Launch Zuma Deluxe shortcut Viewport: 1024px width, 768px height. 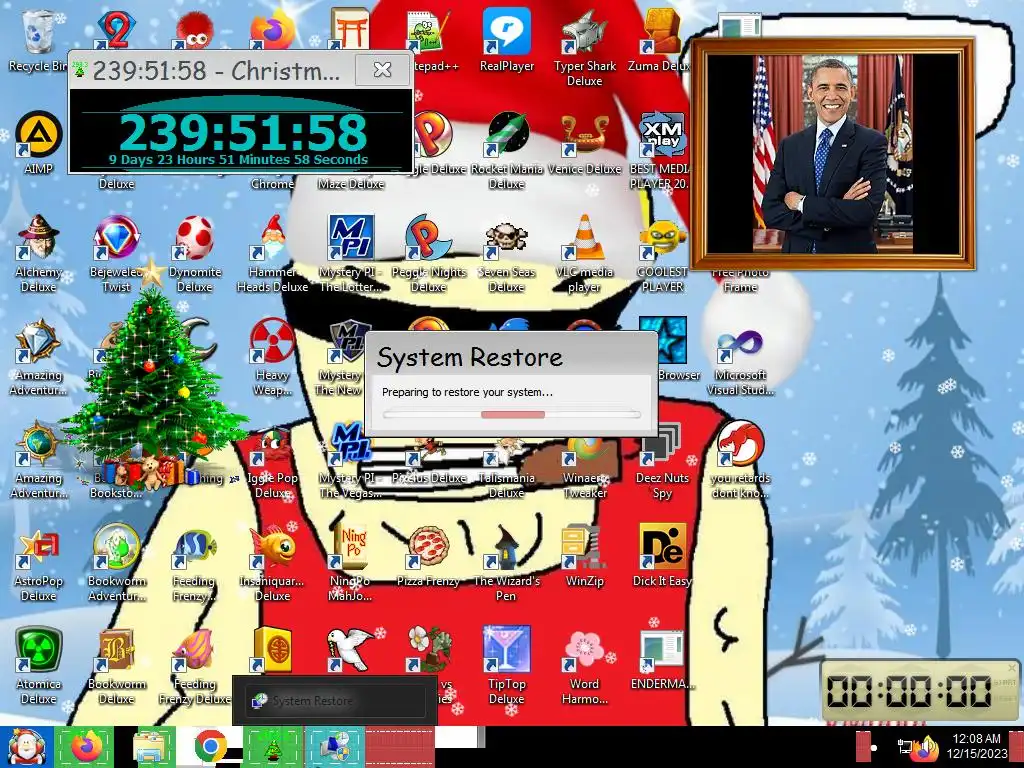[660, 40]
